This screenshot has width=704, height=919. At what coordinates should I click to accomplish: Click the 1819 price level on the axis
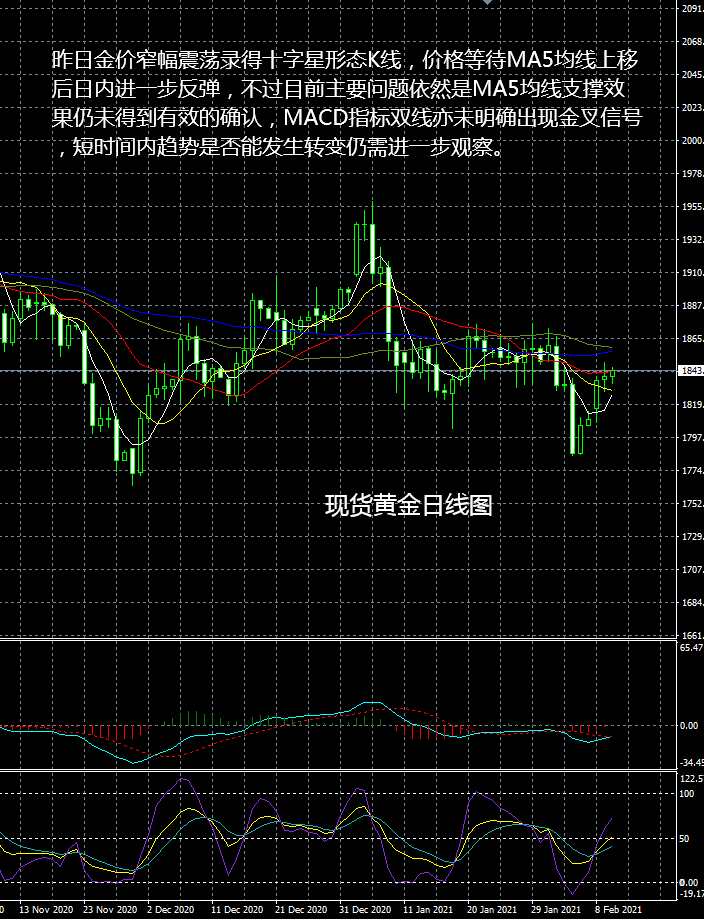[692, 405]
